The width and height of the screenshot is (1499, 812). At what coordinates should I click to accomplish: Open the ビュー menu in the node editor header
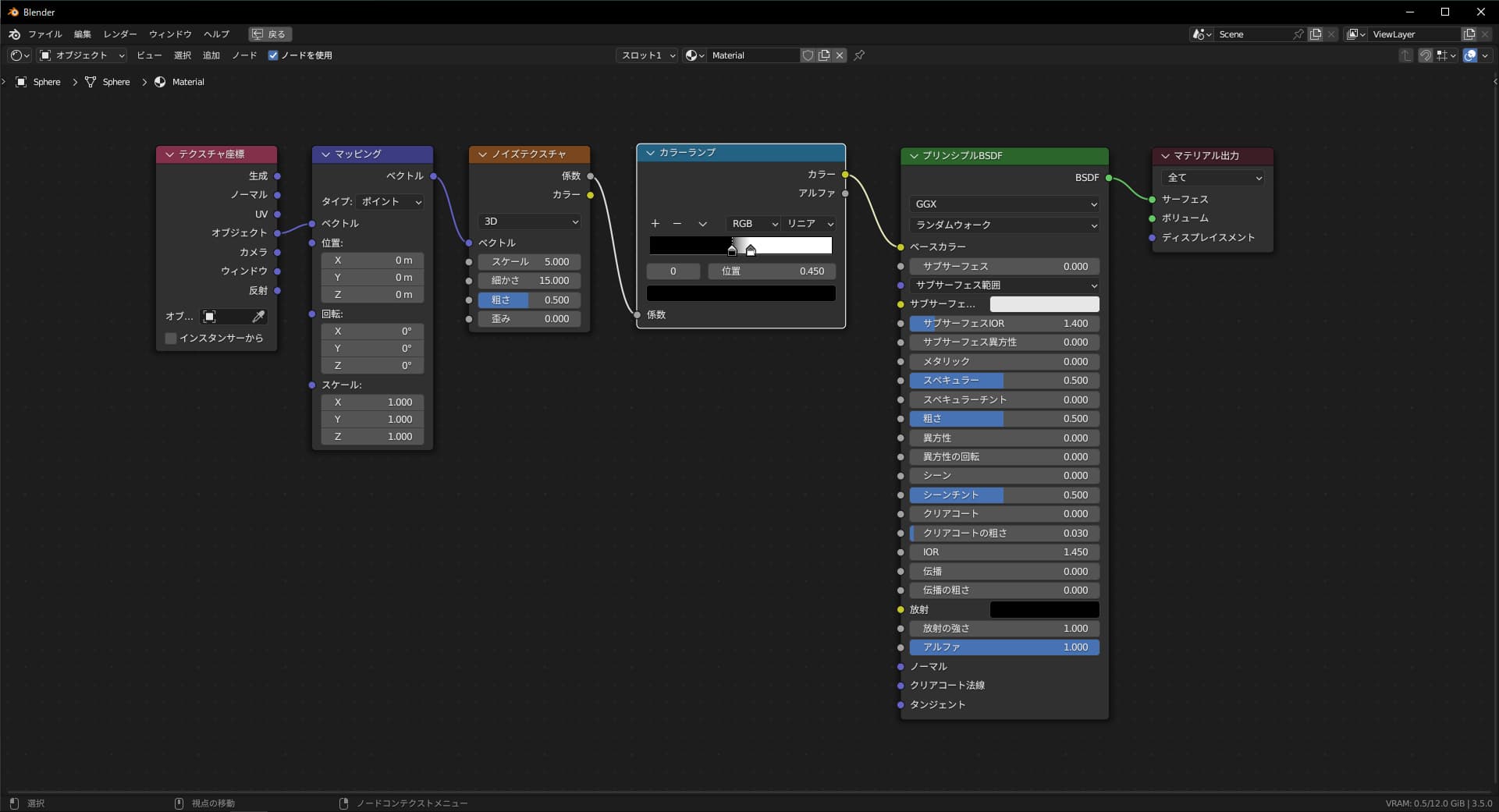[x=150, y=55]
